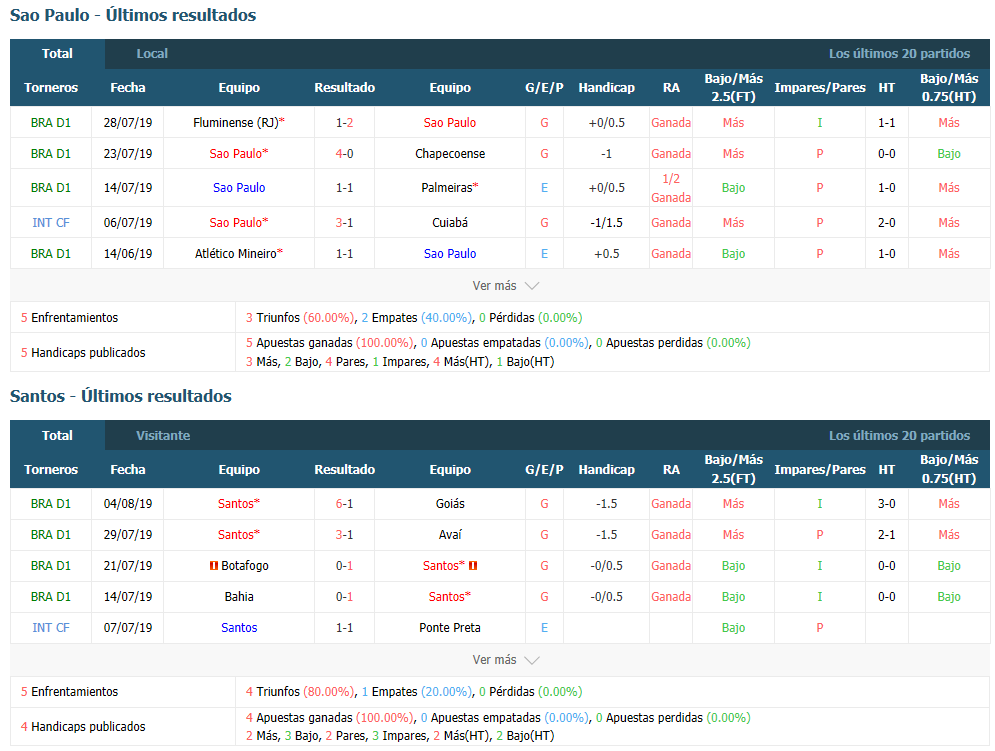Click the -1/1.5 handicap value
The height and width of the screenshot is (751, 995).
(x=607, y=223)
